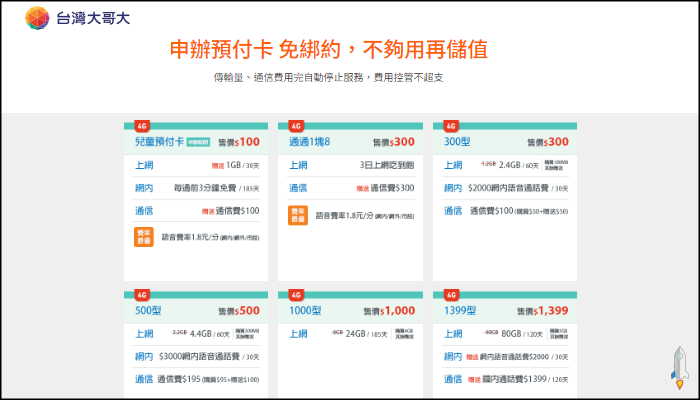Click the orange 費率最優 badge in 兒童預付卡 card
700x400 pixels.
[144, 237]
